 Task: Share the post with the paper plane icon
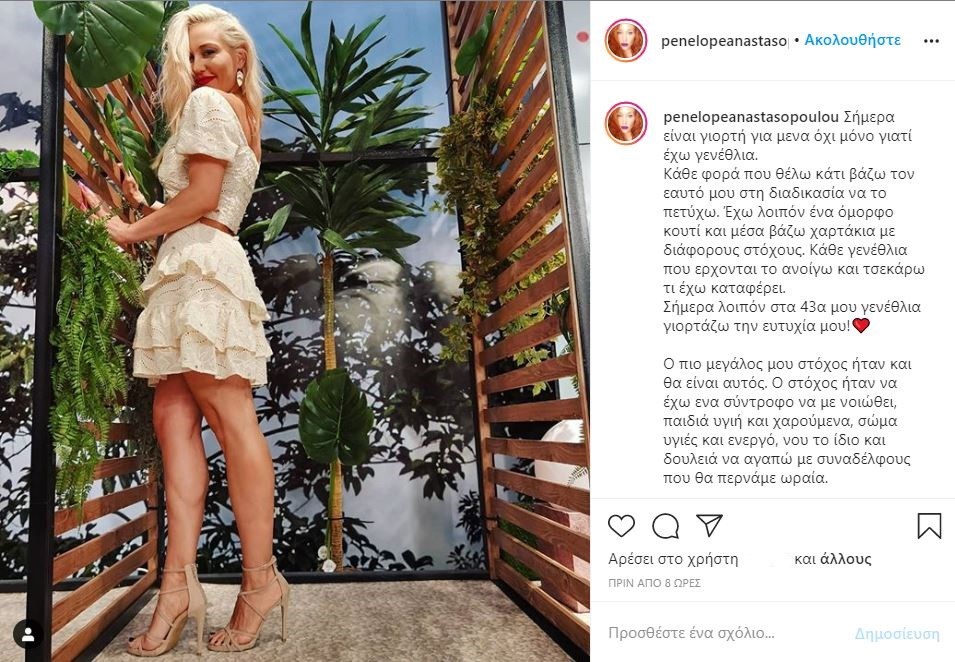[709, 525]
